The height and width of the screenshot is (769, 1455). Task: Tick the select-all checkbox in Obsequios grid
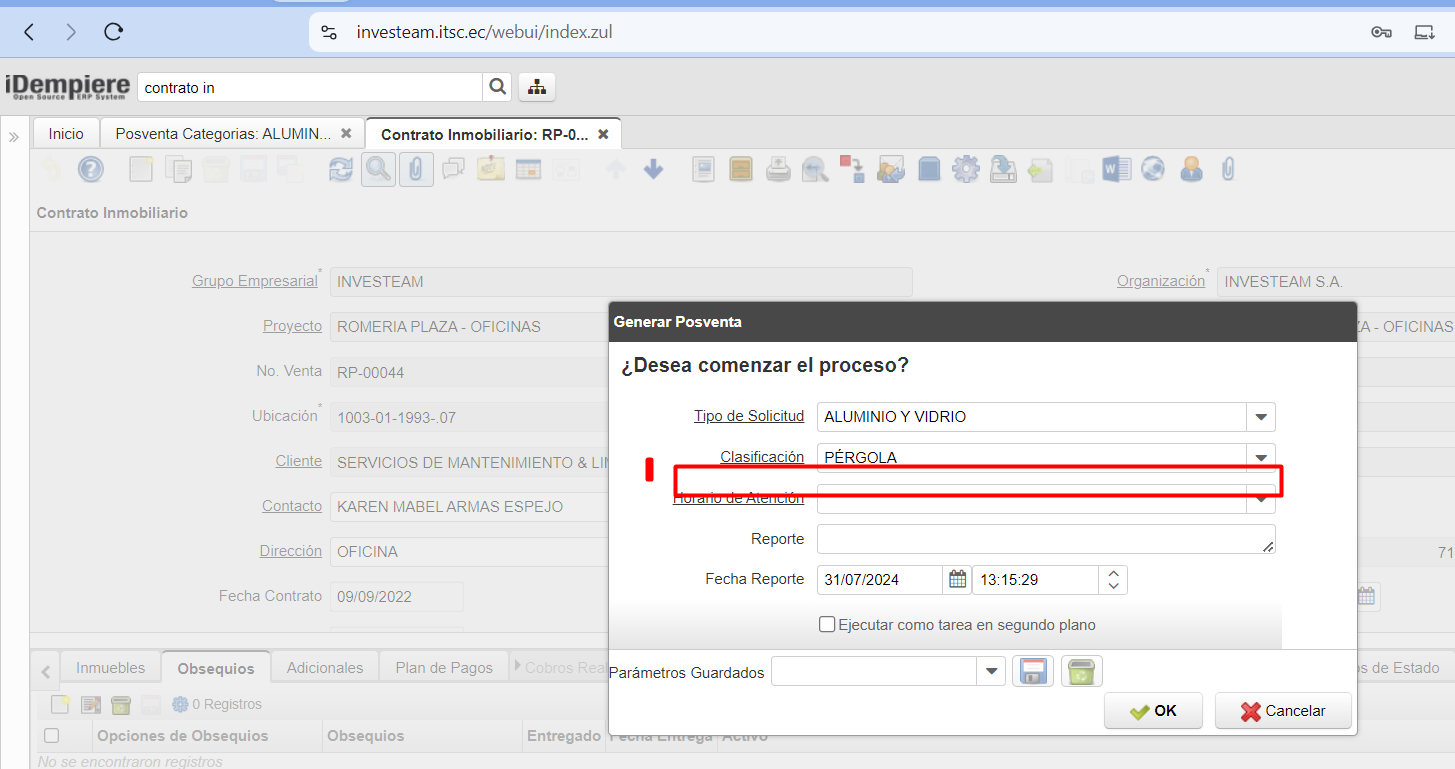point(52,736)
